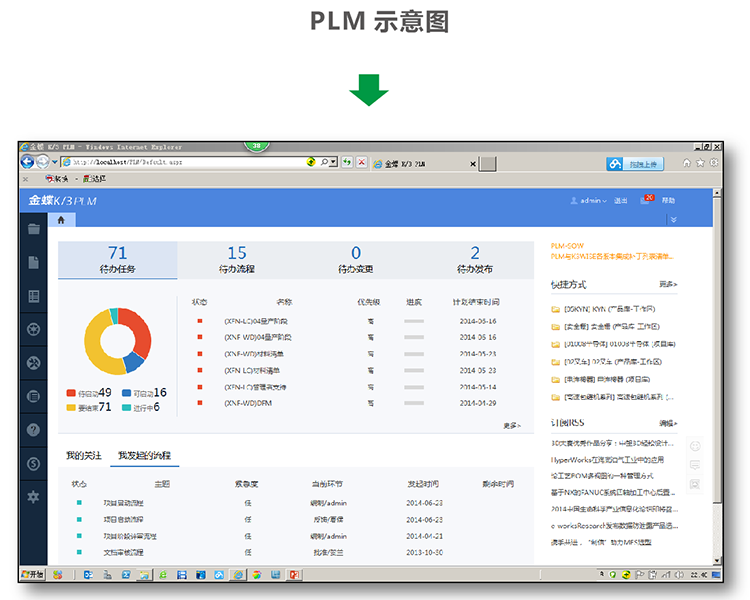
Task: Switch to the 我的关注 tab
Action: click(84, 456)
